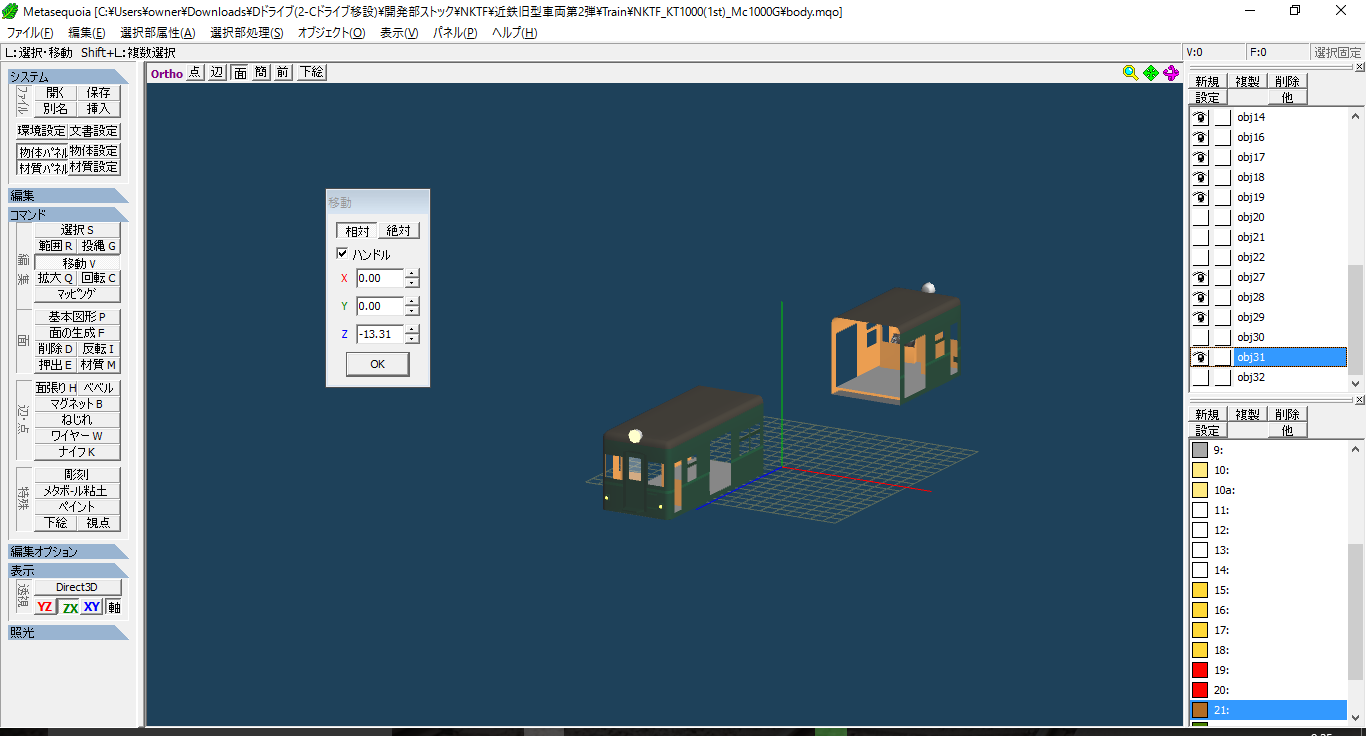Screen dimensions: 1366x736
Task: Increase Z value with up stepper
Action: [412, 330]
